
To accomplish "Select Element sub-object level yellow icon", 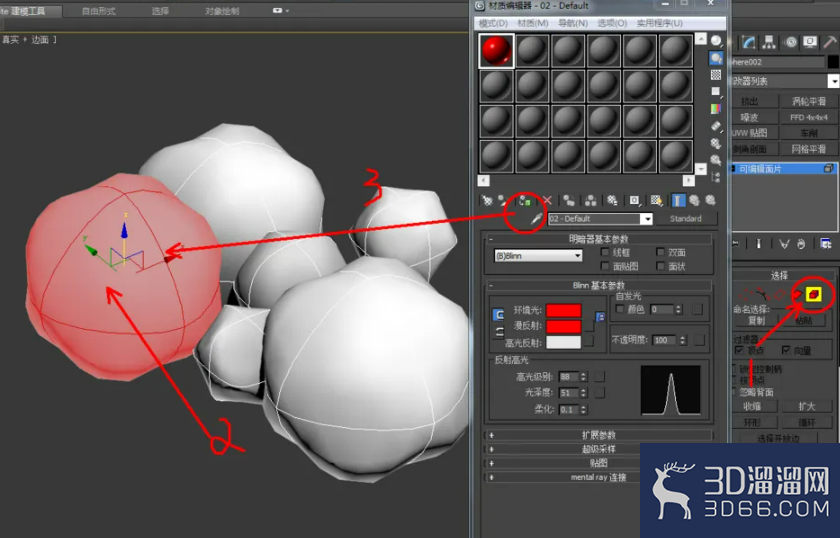I will coord(814,294).
